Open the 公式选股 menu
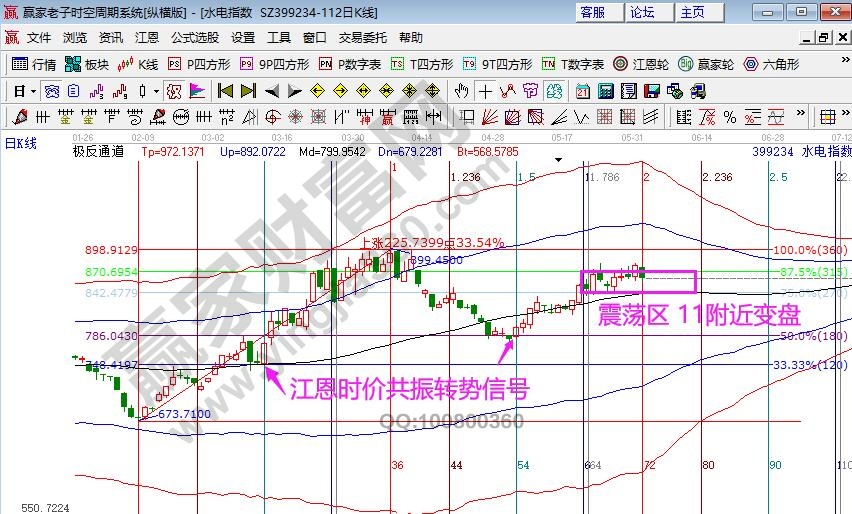852x514 pixels. [x=194, y=37]
